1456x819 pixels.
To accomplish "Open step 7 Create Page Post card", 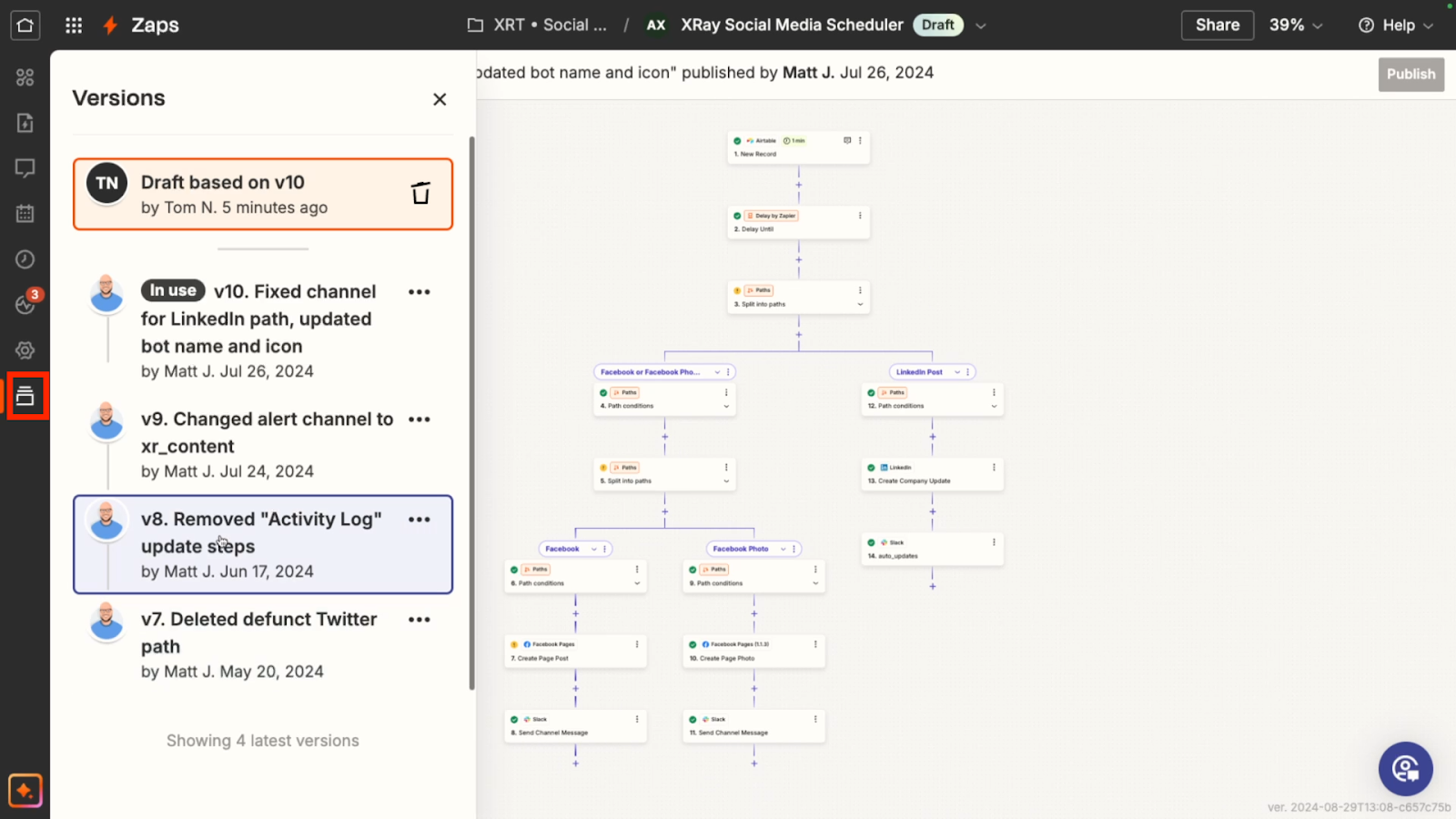I will (575, 651).
